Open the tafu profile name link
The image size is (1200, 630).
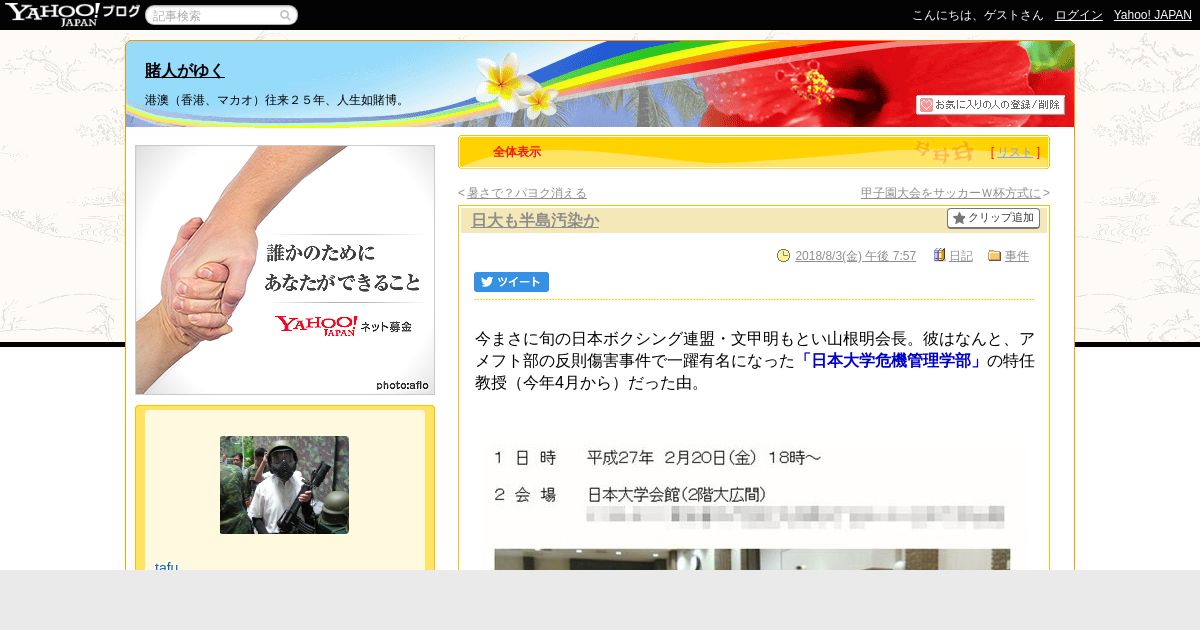pyautogui.click(x=166, y=566)
